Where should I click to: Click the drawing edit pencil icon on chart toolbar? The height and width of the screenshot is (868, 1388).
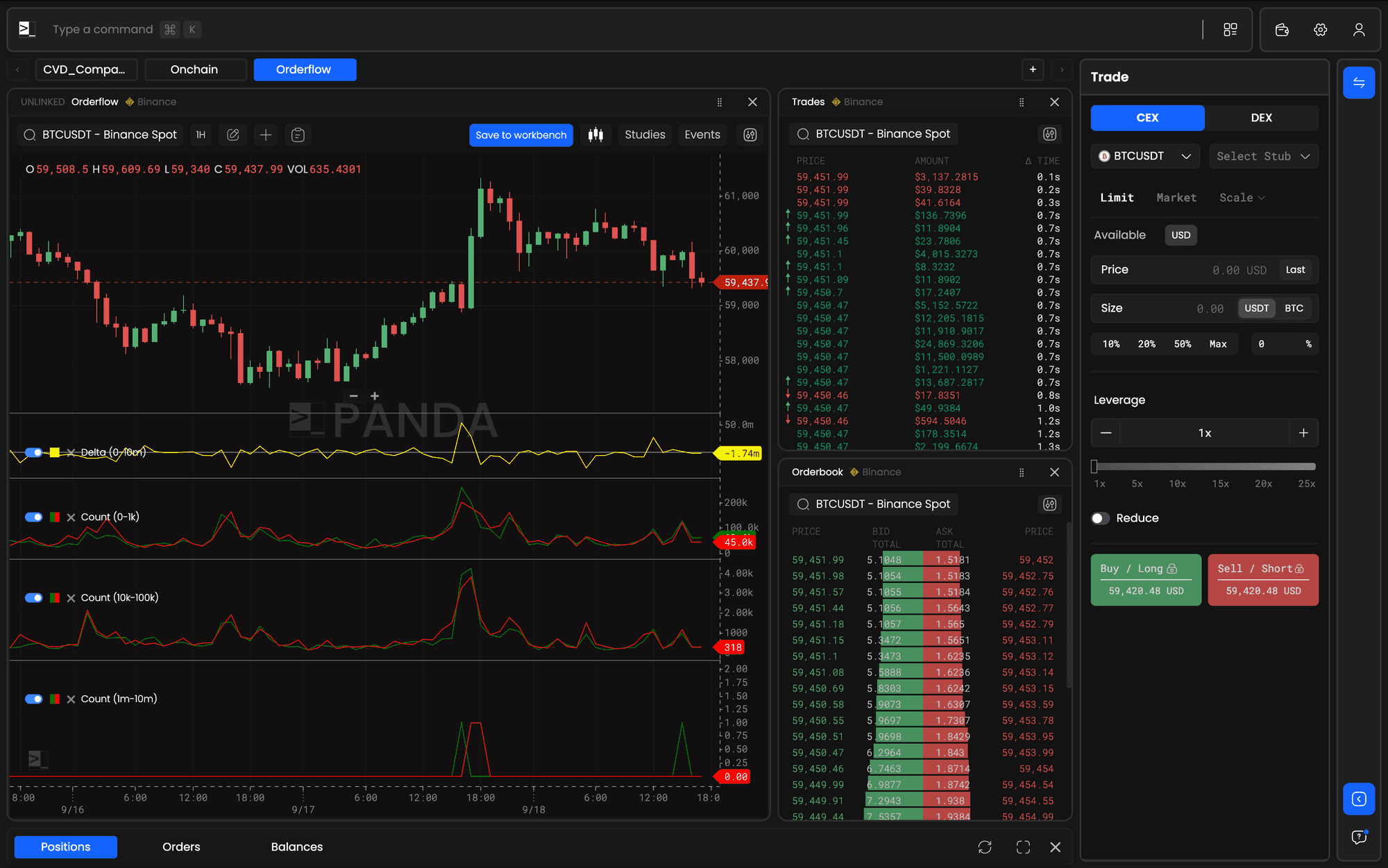[x=233, y=135]
